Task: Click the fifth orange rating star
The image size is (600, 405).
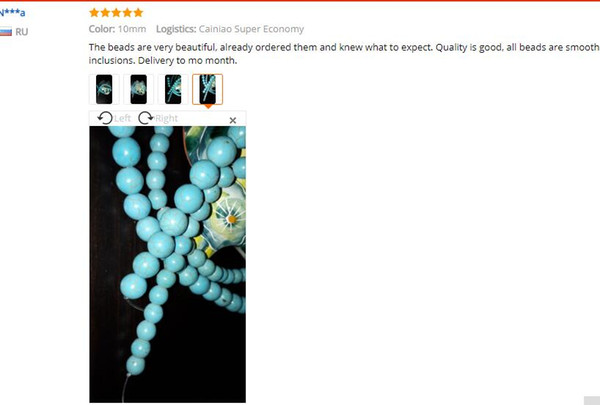Action: point(139,13)
